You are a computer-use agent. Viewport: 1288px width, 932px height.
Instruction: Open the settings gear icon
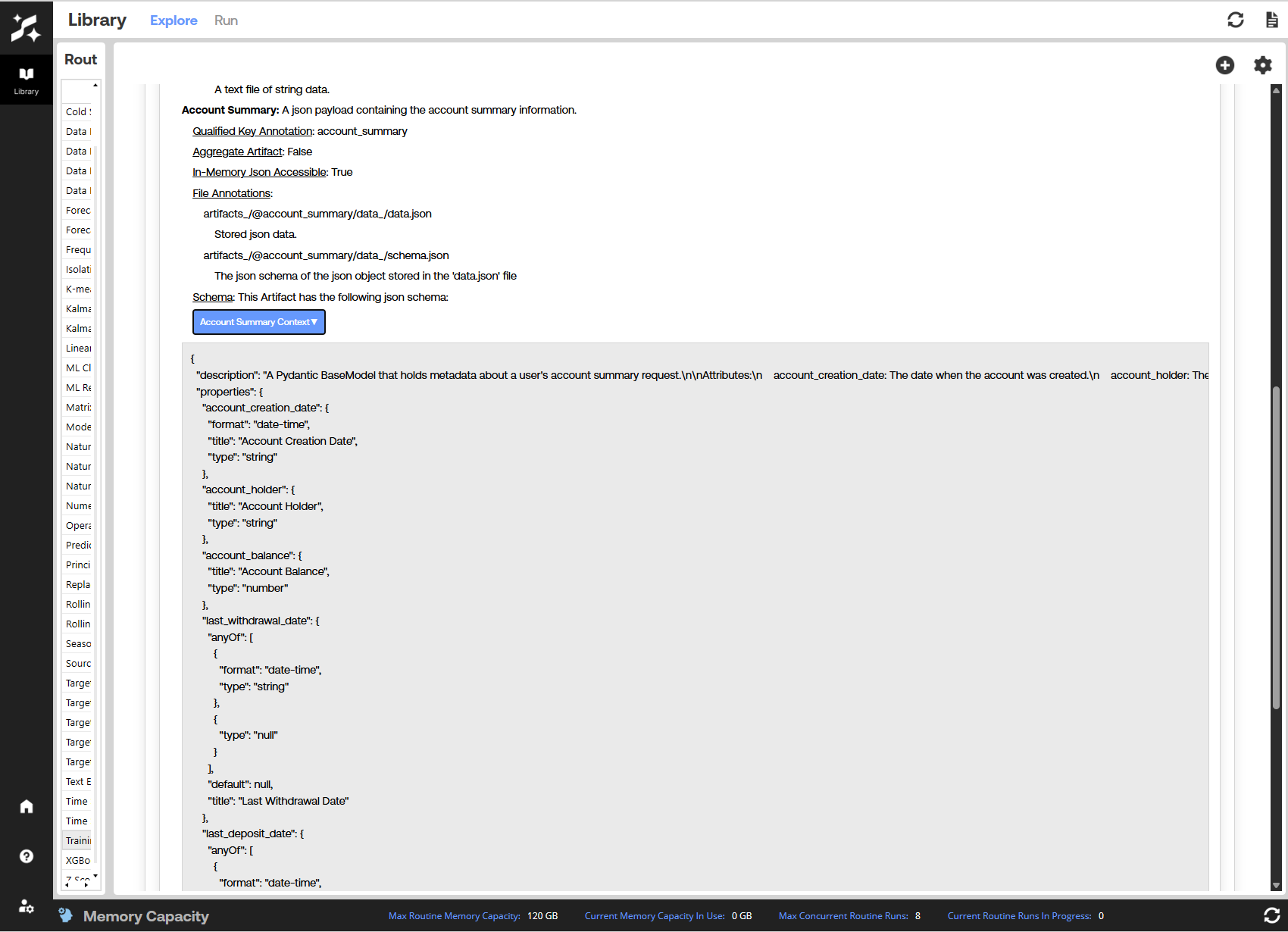point(1263,65)
